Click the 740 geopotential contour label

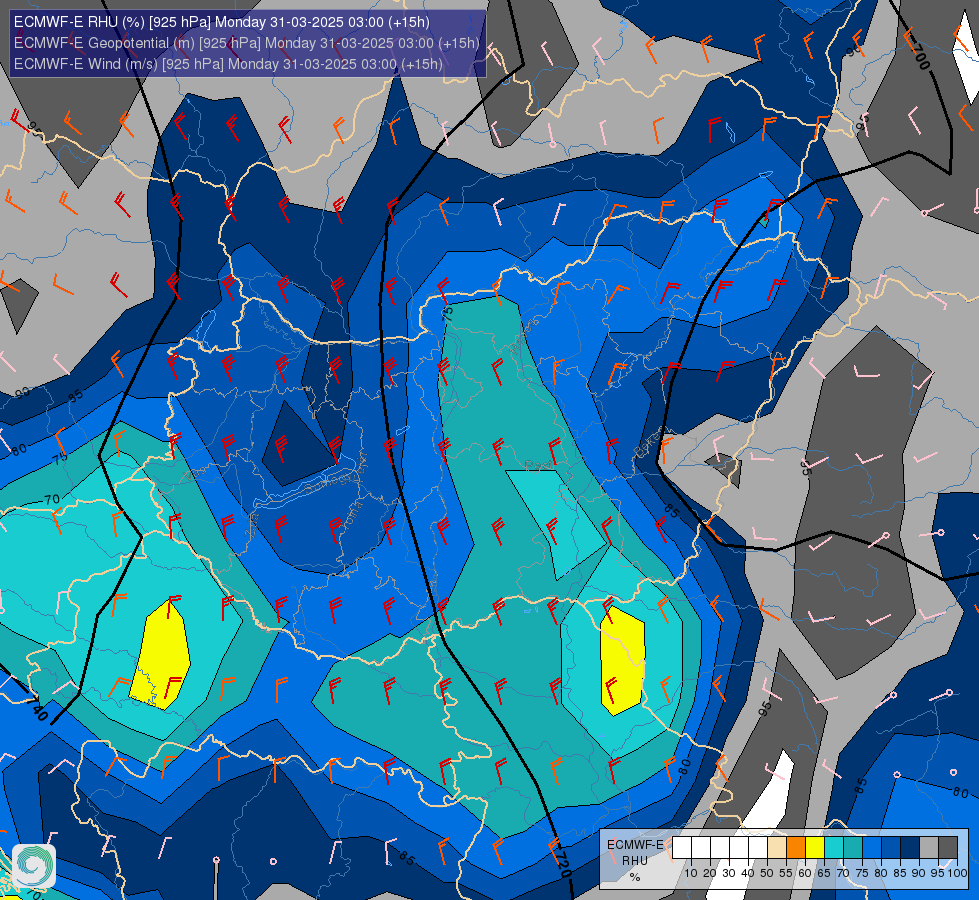click(37, 710)
